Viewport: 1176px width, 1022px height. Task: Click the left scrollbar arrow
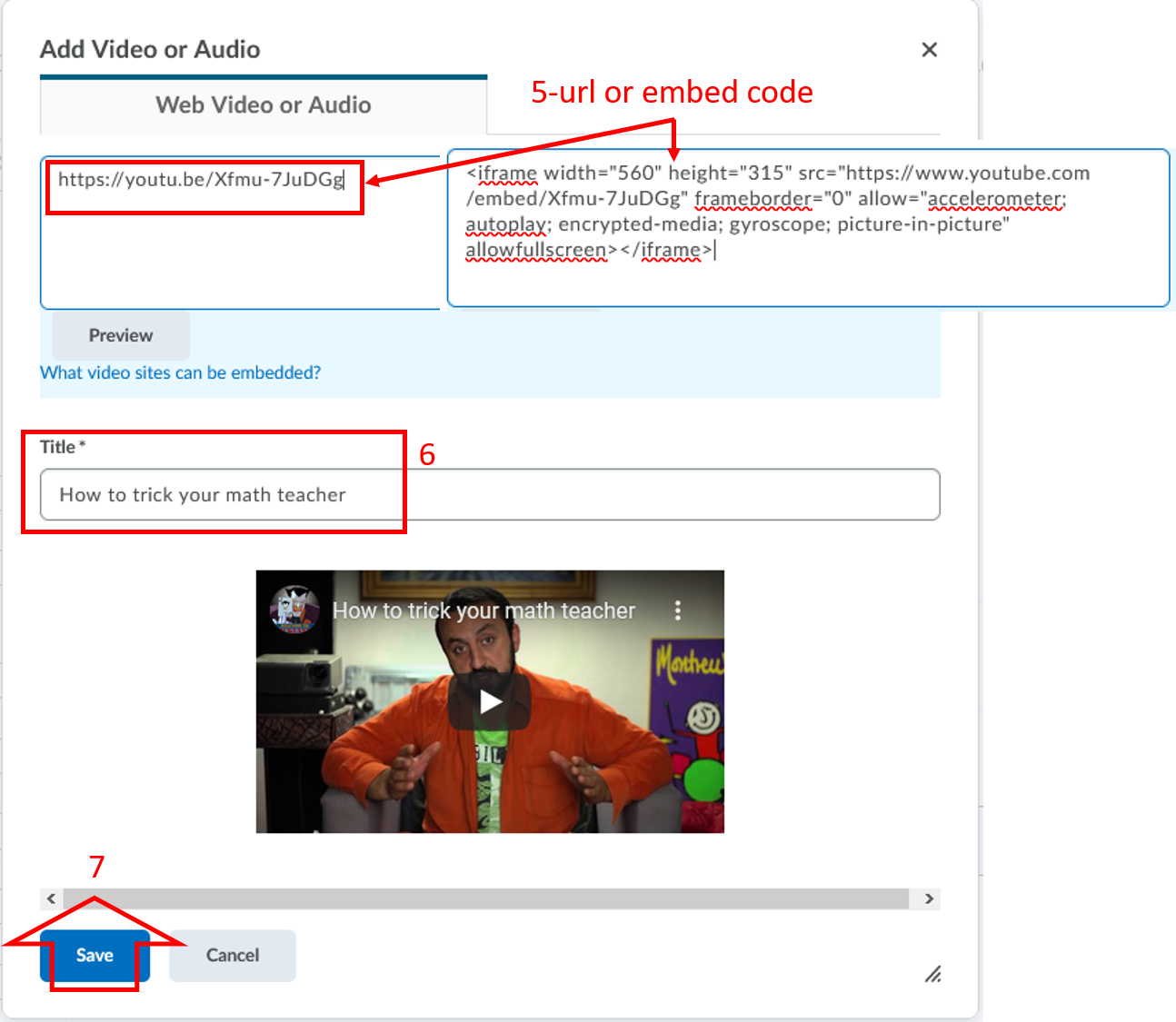coord(51,898)
